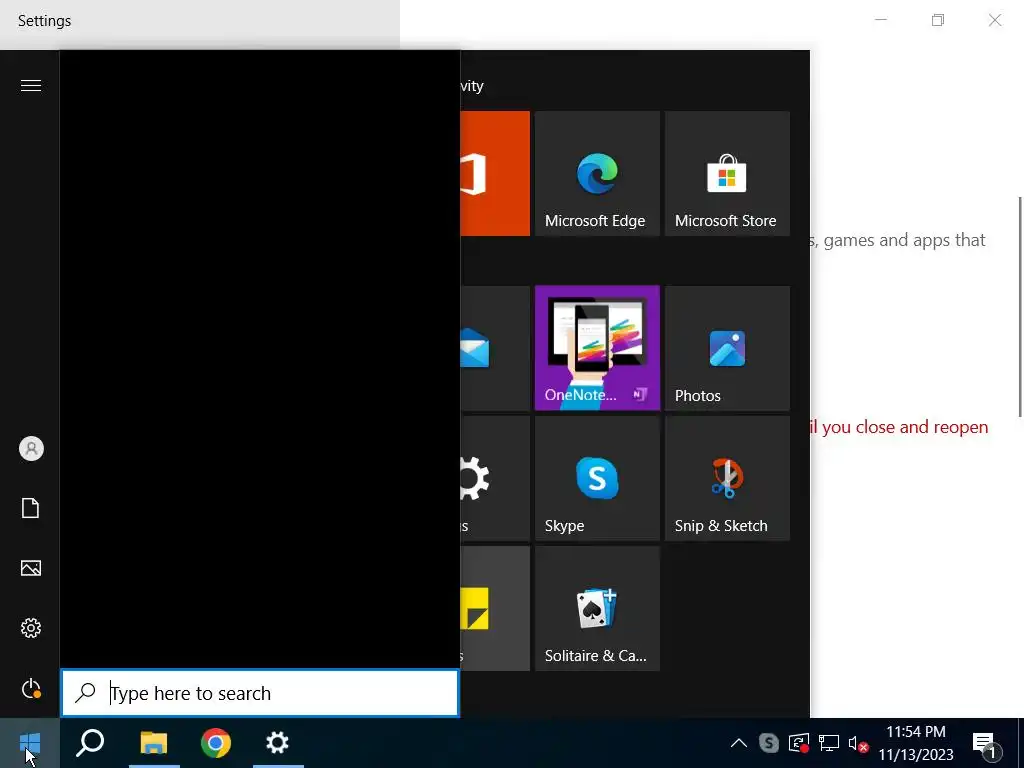Open the Sticky Notes tile
The height and width of the screenshot is (768, 1024).
pyautogui.click(x=495, y=608)
